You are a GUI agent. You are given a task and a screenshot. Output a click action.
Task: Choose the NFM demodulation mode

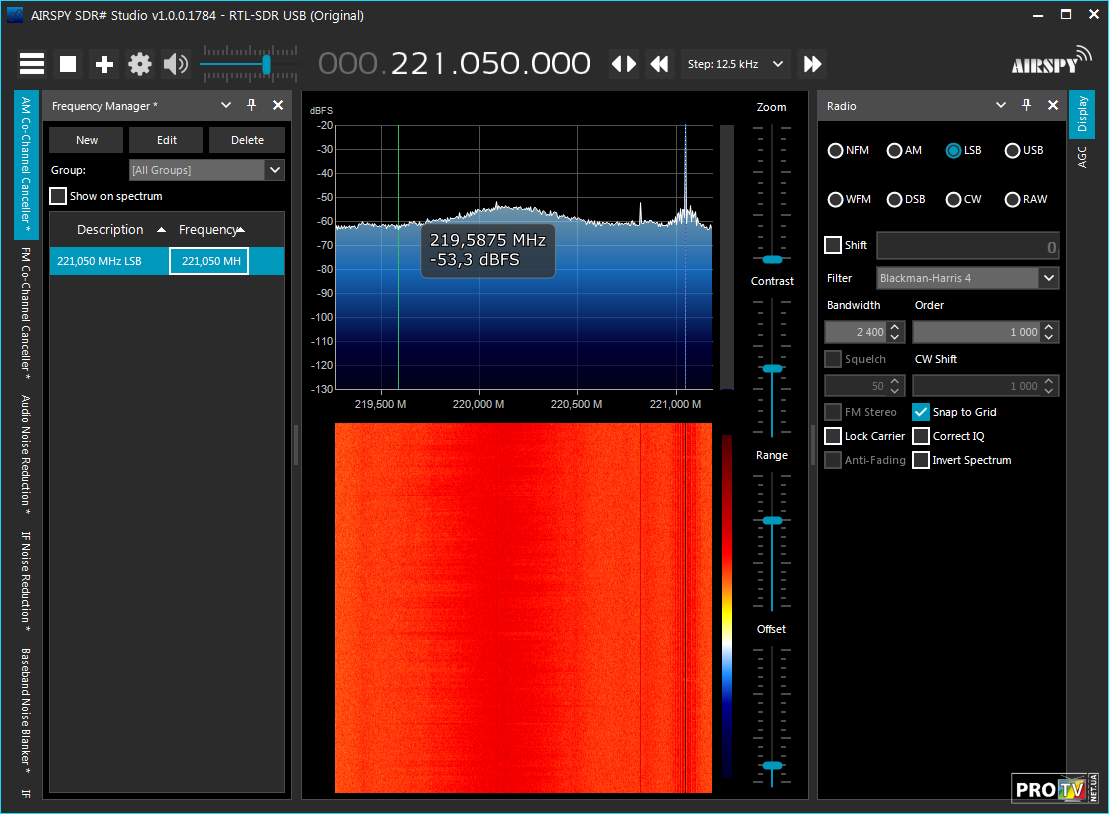coord(836,150)
